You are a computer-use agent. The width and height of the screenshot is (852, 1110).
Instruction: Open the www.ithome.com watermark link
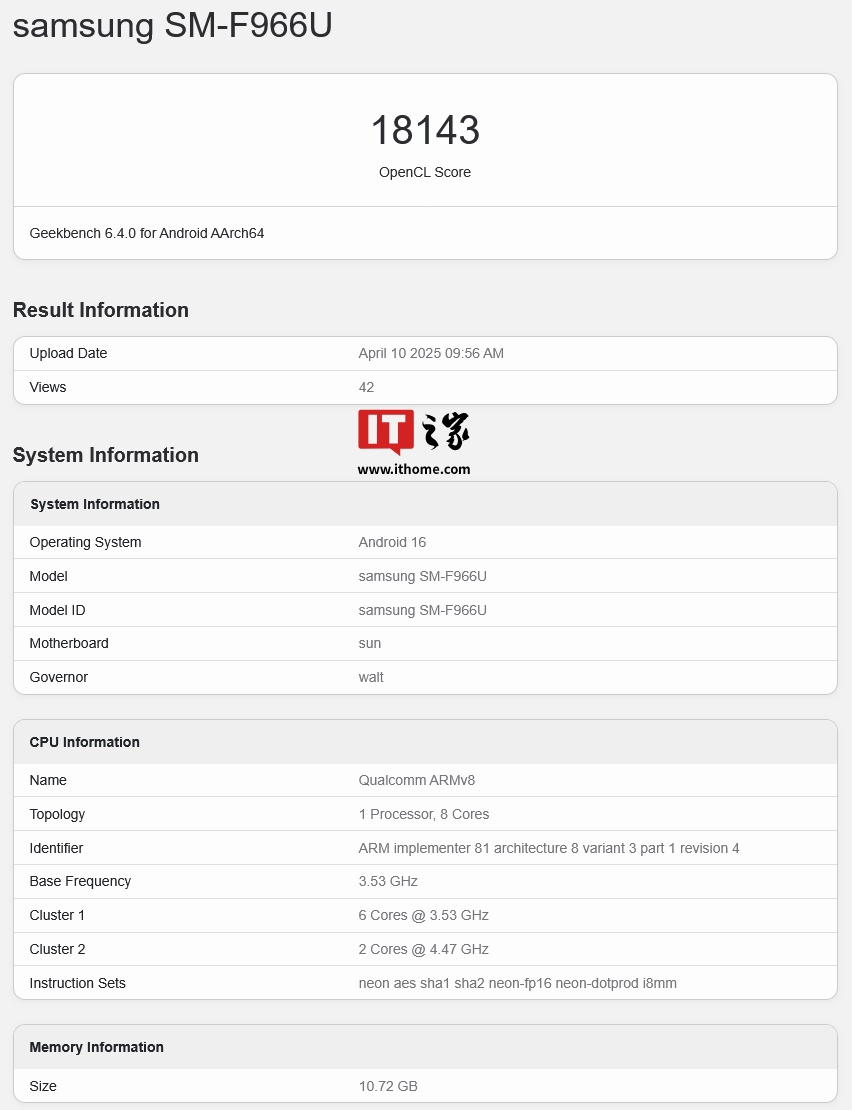pyautogui.click(x=414, y=469)
